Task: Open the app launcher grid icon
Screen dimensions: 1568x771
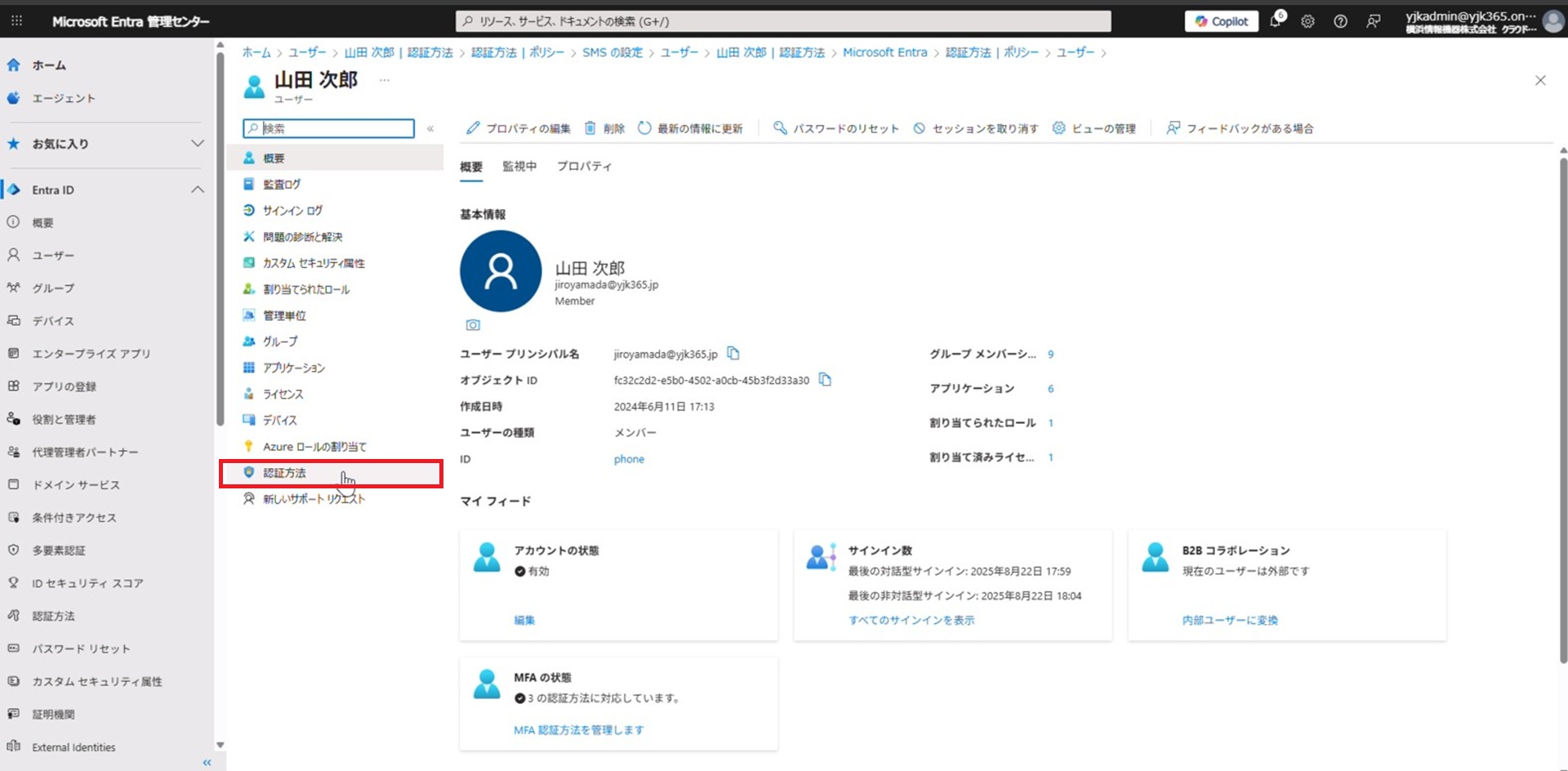Action: [x=16, y=21]
